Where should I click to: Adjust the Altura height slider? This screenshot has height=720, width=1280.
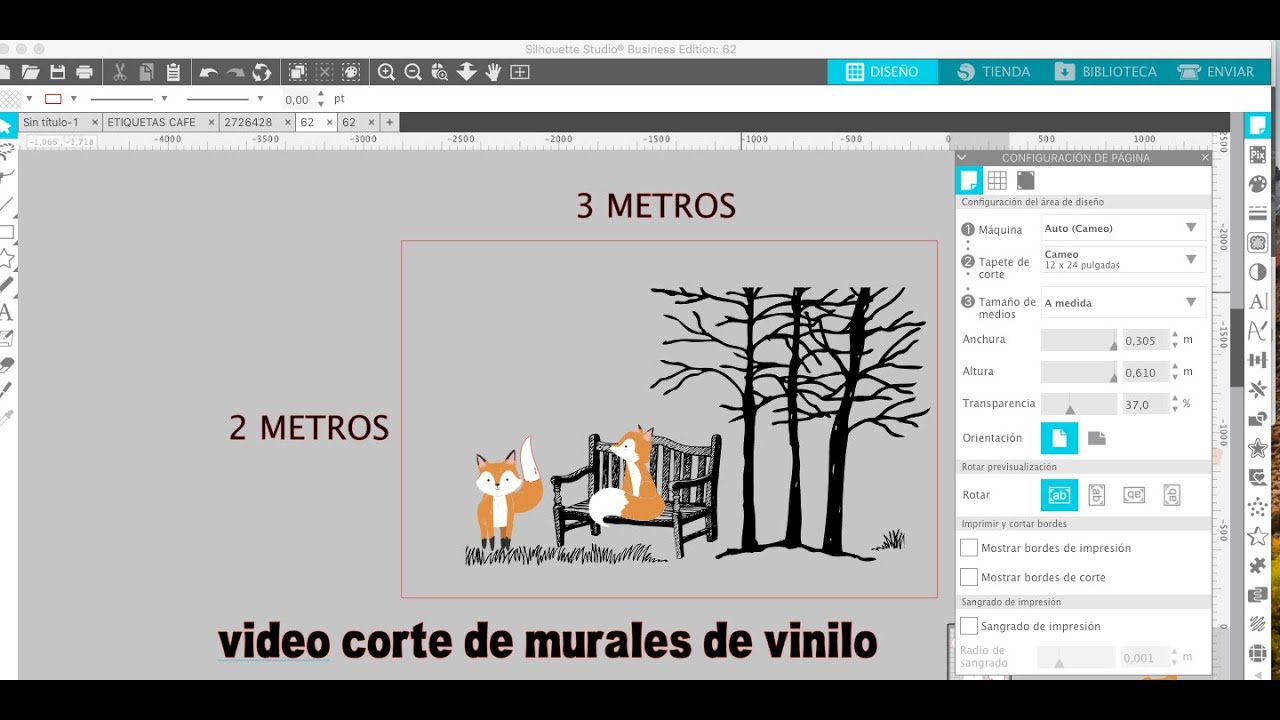click(x=1079, y=372)
